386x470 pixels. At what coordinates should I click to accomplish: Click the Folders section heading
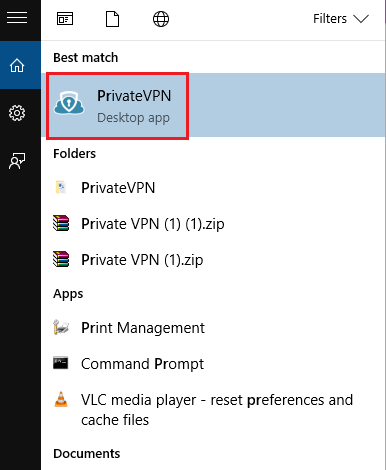pos(74,154)
